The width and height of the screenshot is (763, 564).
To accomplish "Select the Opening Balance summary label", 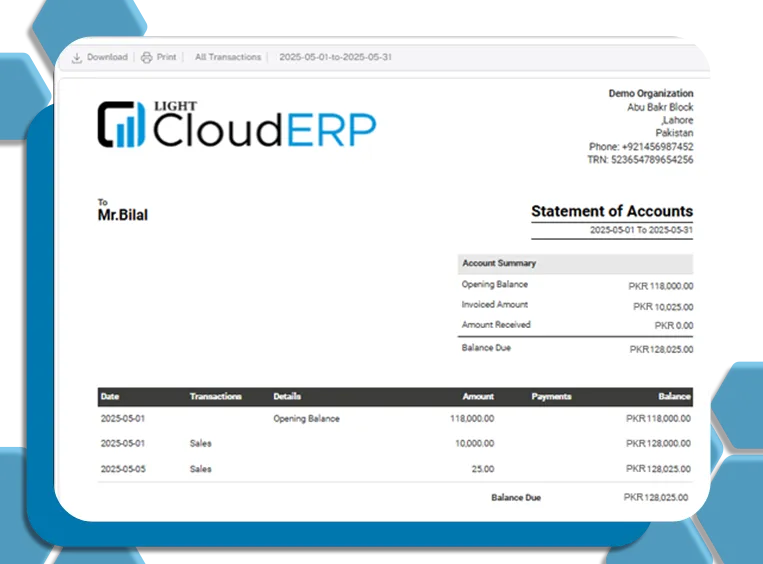I will point(495,284).
